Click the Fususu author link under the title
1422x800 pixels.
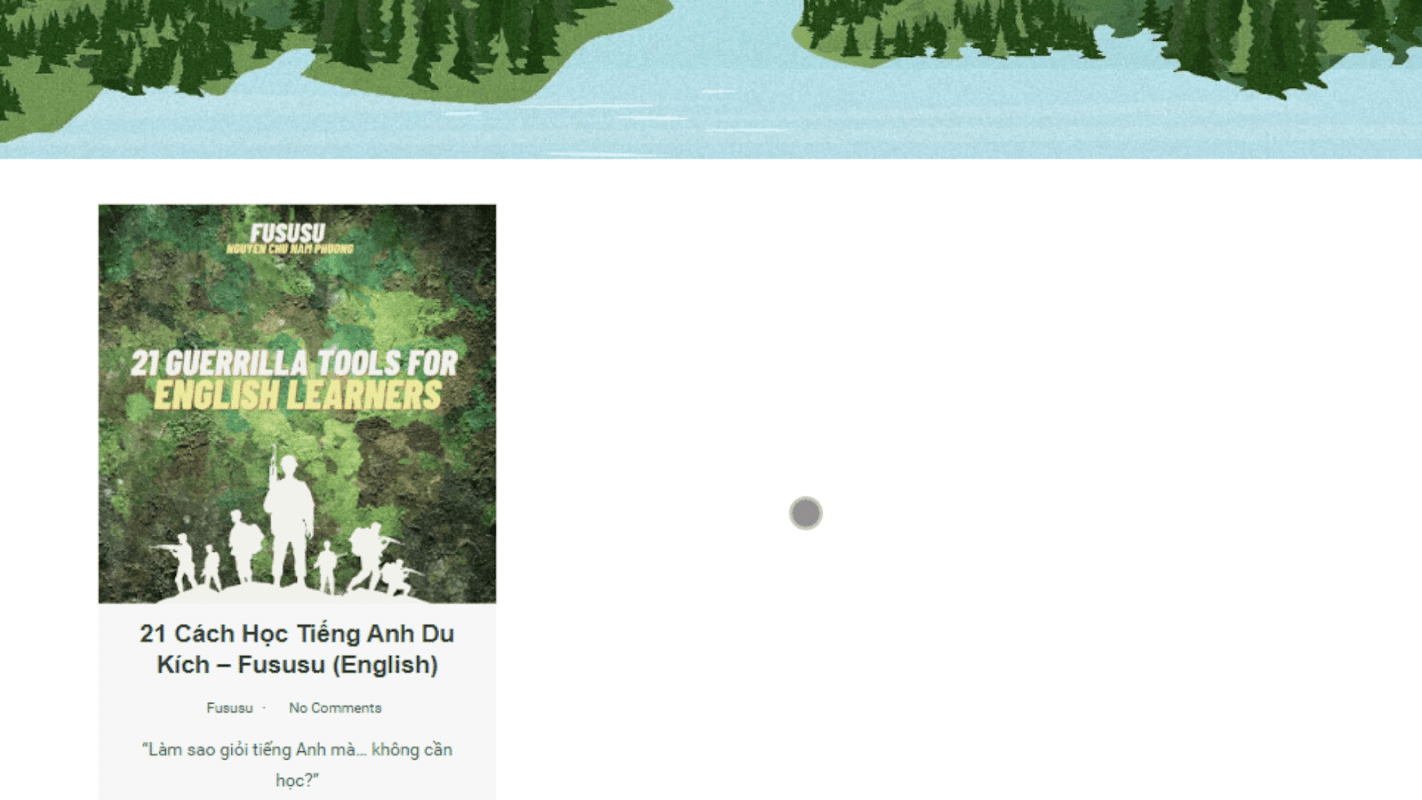coord(230,708)
